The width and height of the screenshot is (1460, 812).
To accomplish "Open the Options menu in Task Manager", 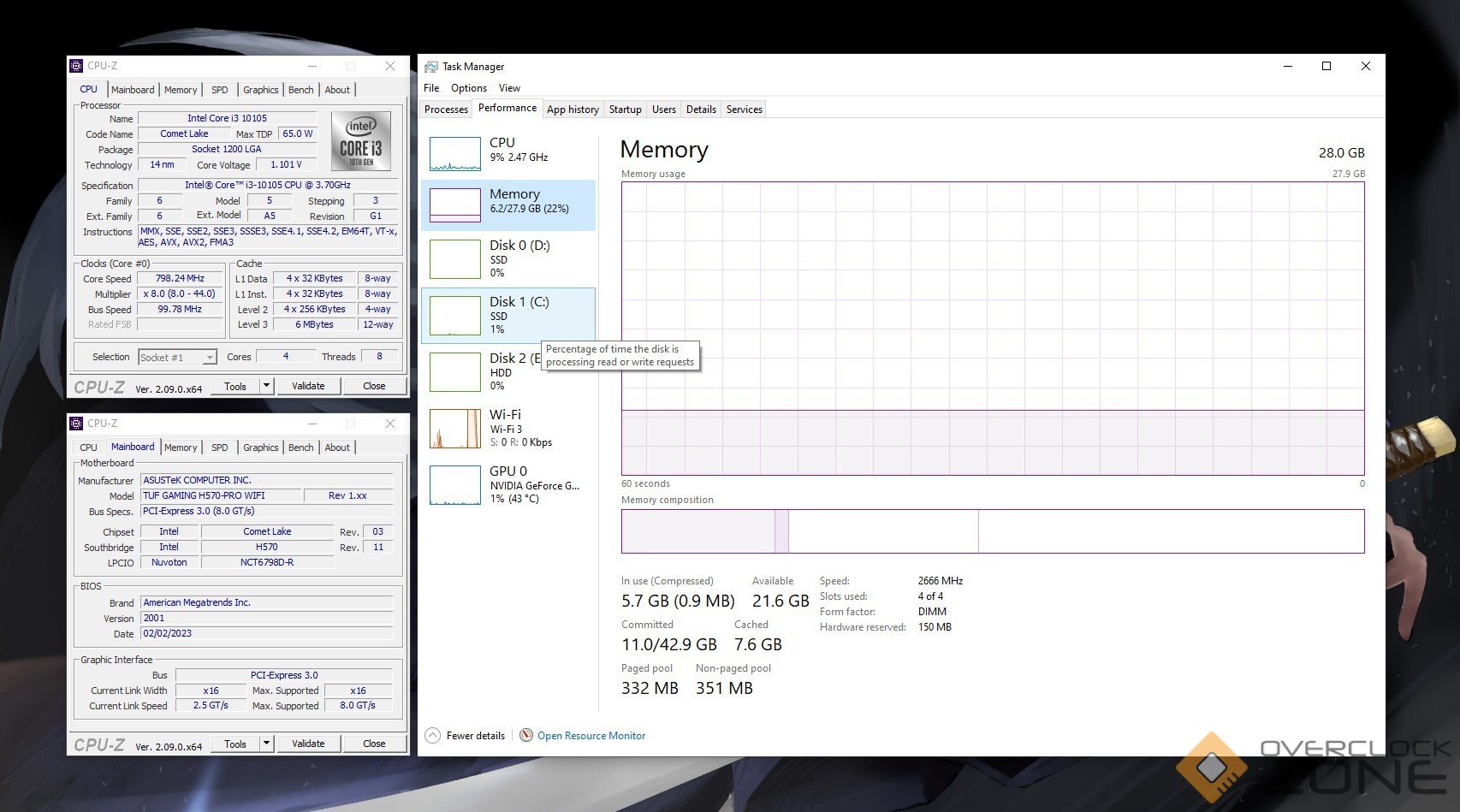I will [469, 88].
